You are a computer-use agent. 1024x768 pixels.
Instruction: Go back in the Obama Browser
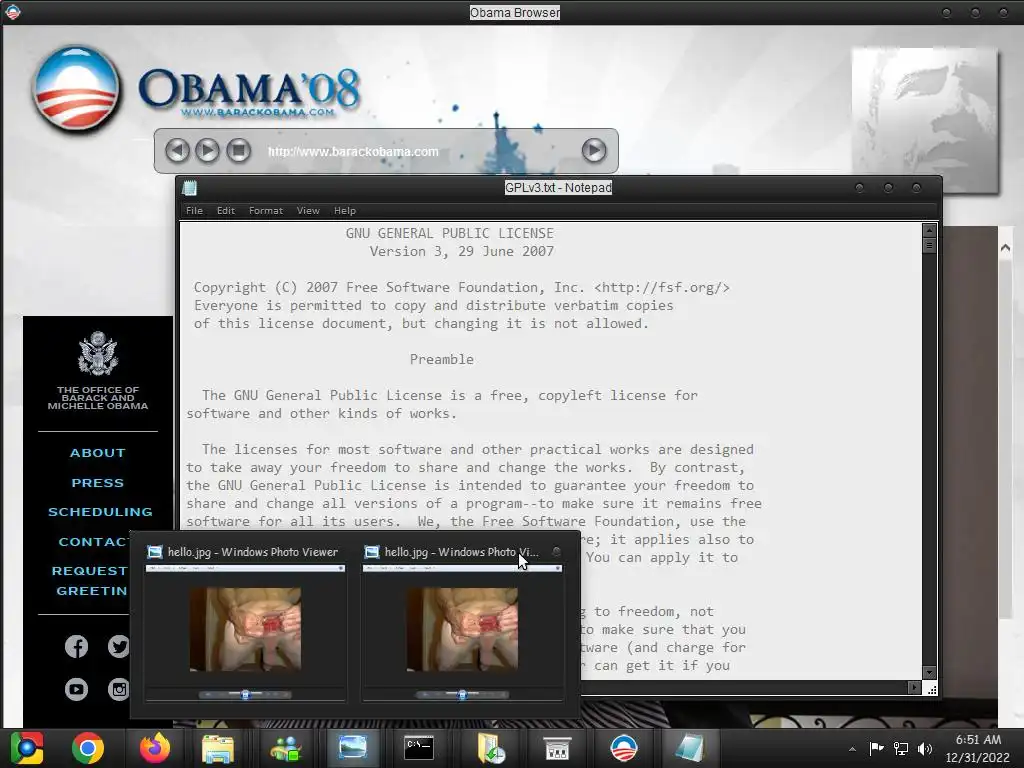177,151
